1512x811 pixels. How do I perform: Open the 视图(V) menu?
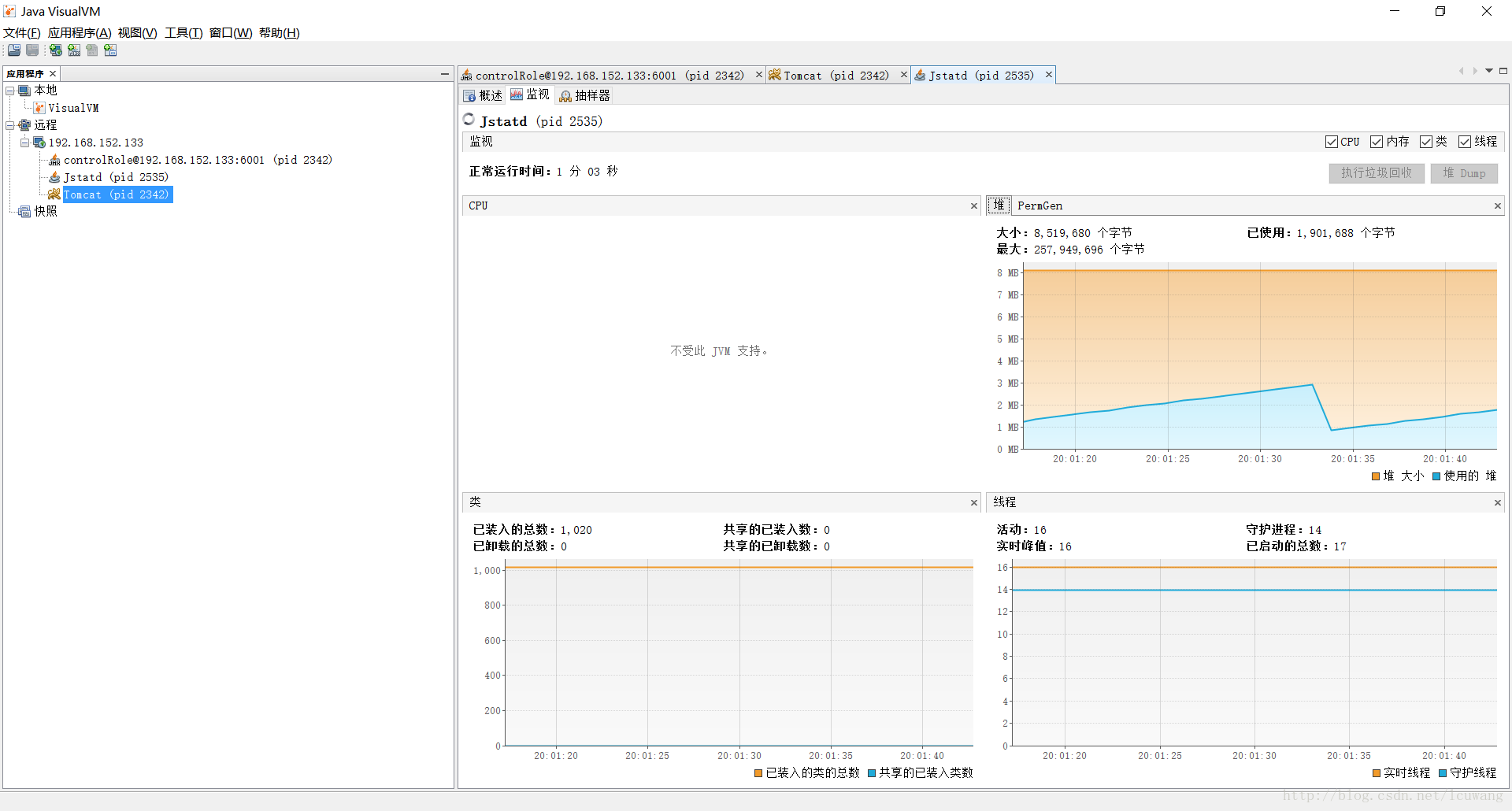click(x=138, y=33)
